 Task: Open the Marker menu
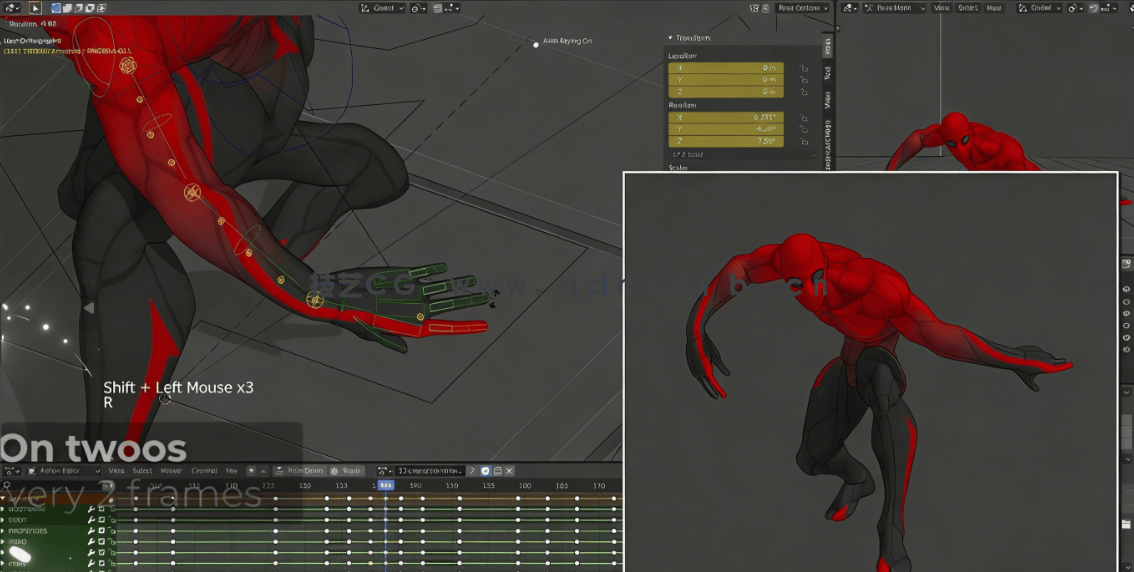point(171,471)
